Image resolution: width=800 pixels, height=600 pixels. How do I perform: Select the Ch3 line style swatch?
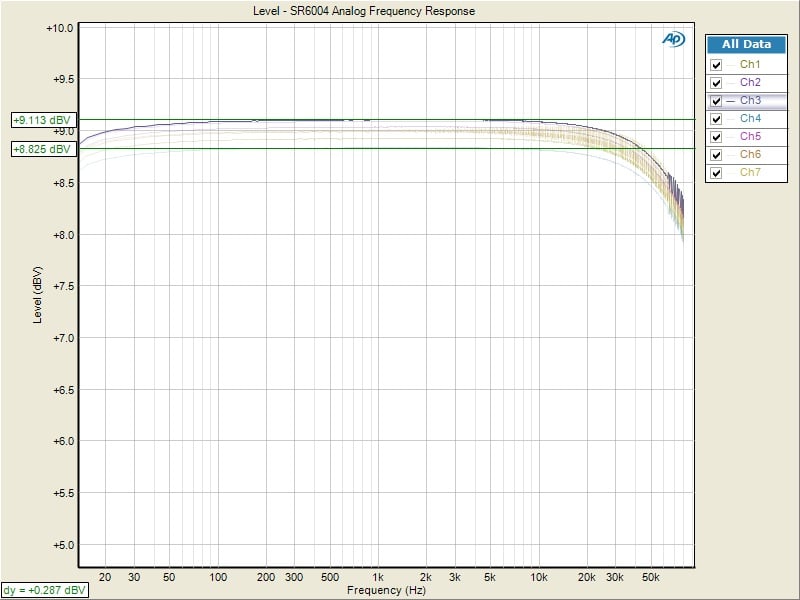coord(730,101)
